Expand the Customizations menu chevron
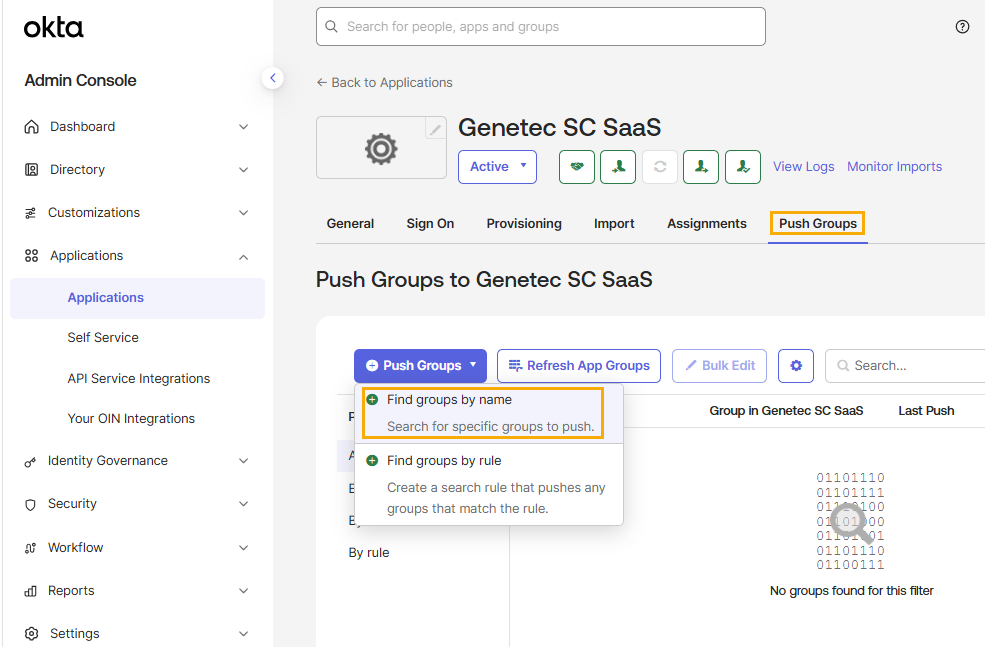 point(244,213)
